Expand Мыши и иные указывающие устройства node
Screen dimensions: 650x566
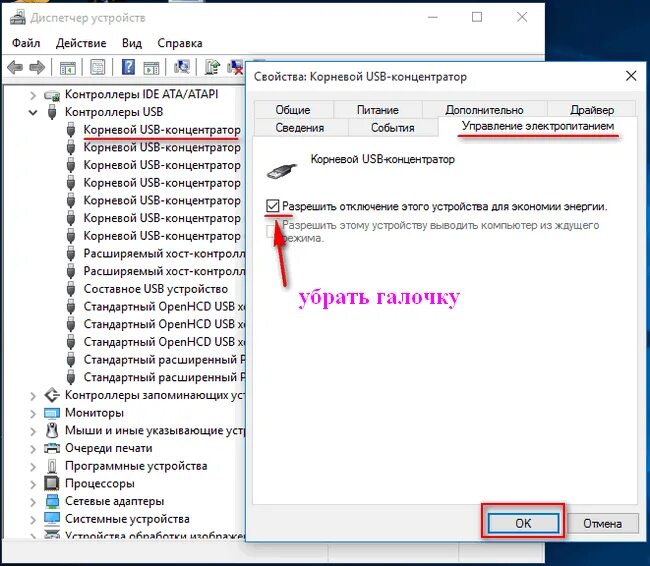33,431
